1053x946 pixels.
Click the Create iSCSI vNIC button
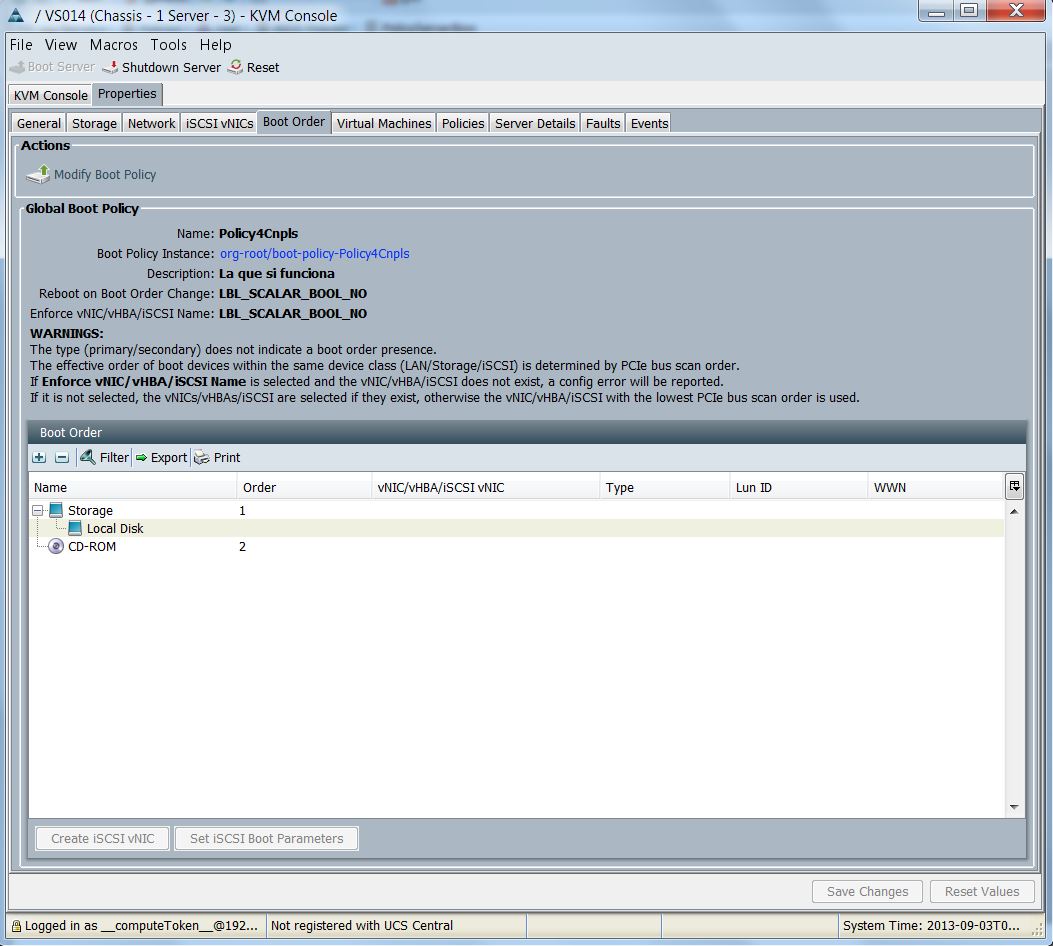pyautogui.click(x=103, y=839)
